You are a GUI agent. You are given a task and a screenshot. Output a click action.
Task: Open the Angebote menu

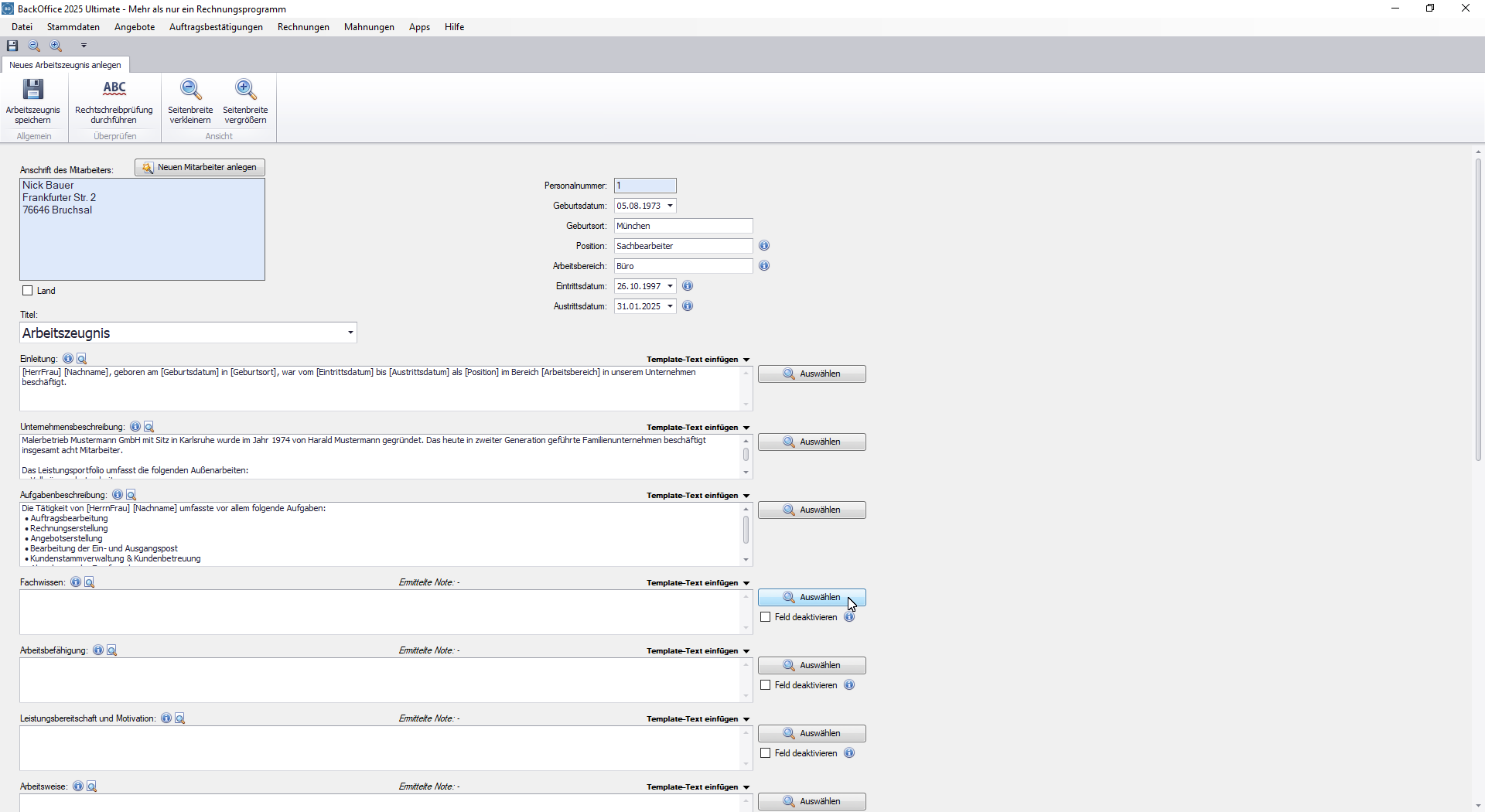135,27
